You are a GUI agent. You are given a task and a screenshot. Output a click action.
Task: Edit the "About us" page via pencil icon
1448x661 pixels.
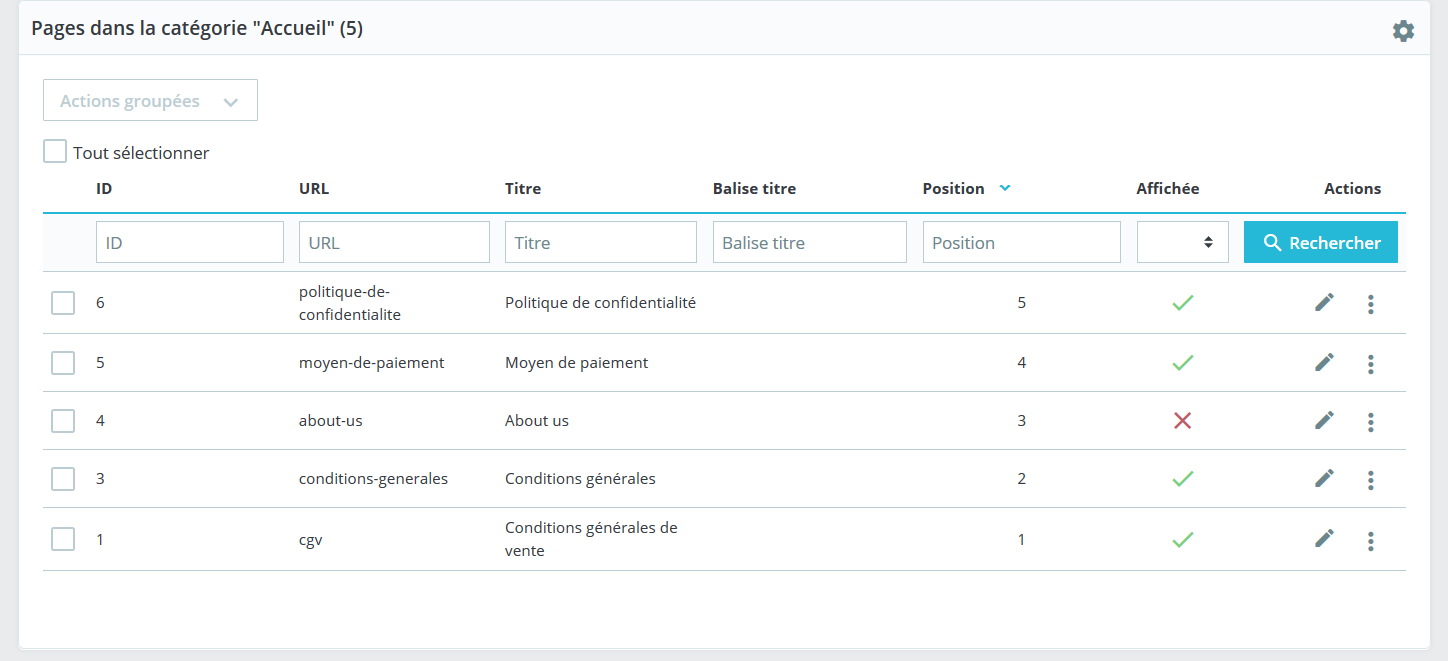tap(1323, 421)
